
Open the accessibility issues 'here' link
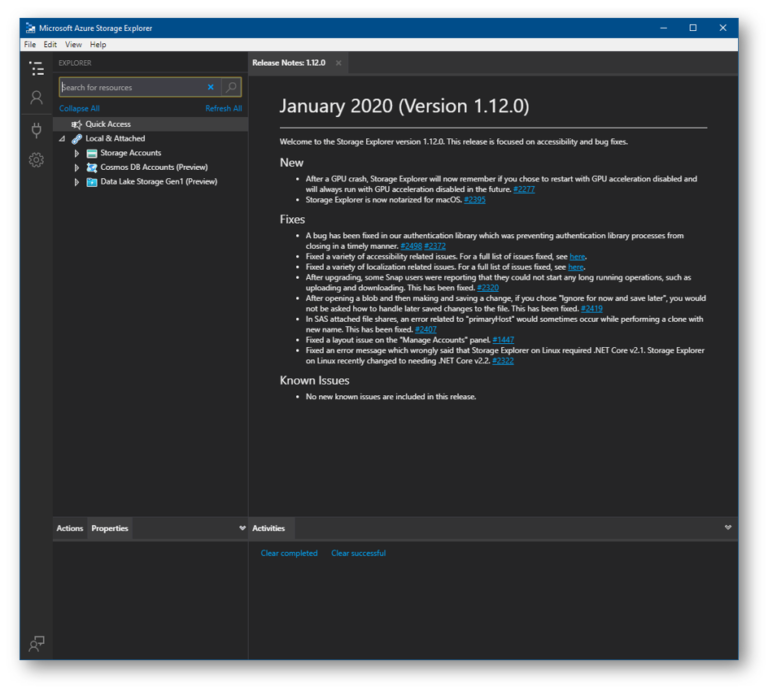click(x=577, y=257)
